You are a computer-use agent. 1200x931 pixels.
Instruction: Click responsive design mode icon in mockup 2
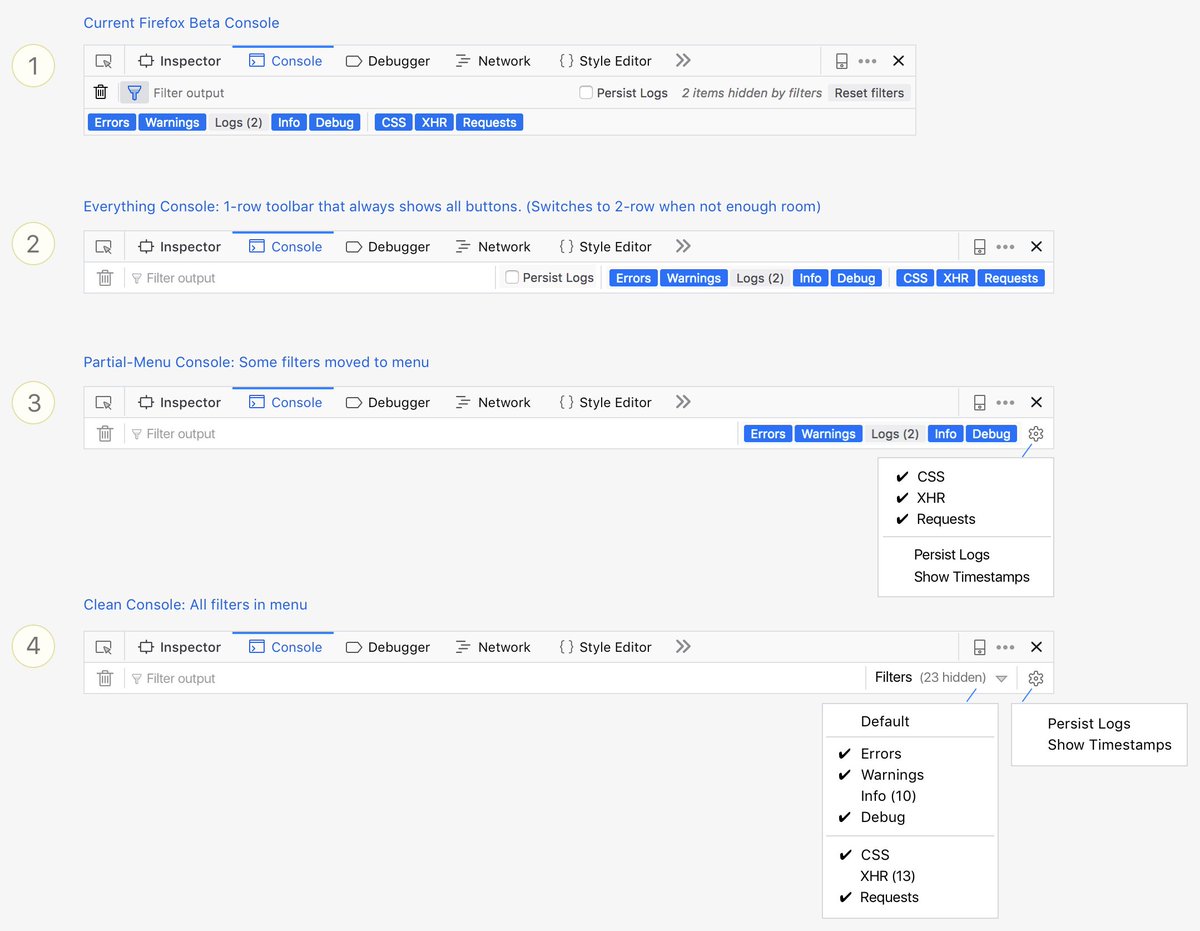[x=980, y=247]
